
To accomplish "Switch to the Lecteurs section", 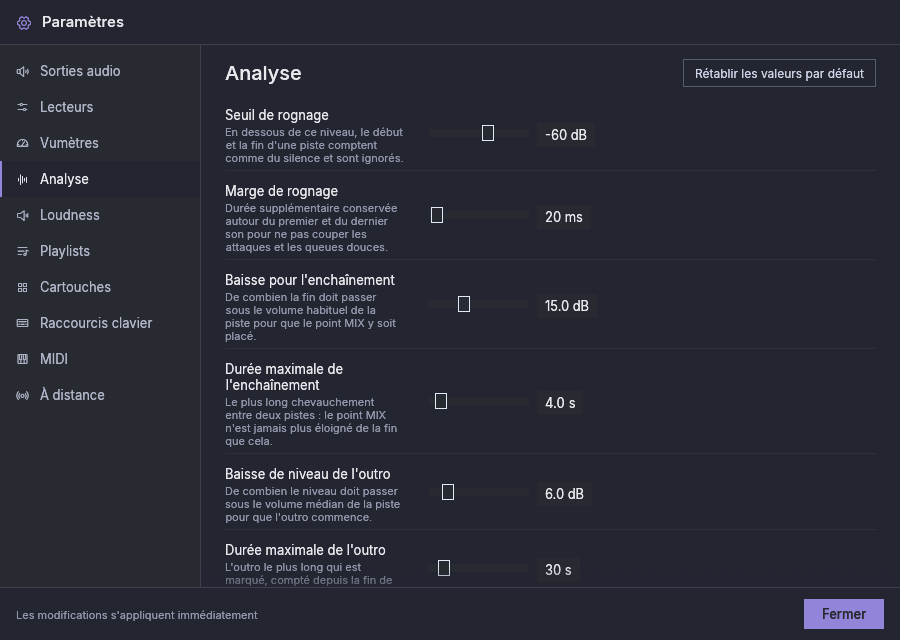I will [x=100, y=107].
